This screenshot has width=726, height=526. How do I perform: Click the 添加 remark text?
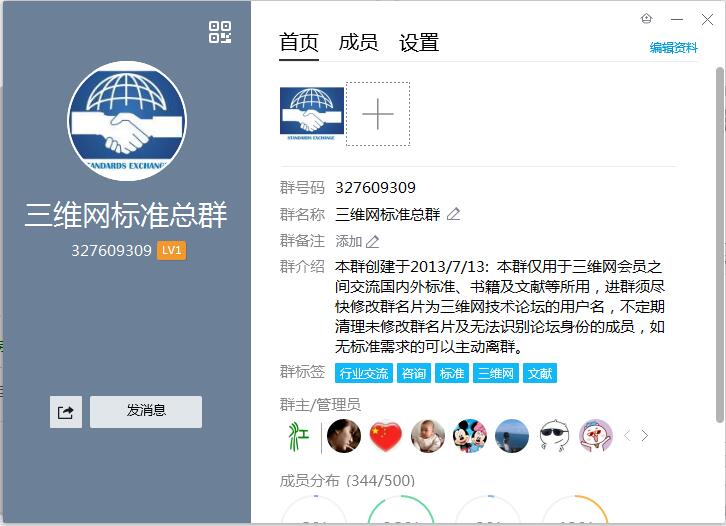(x=349, y=241)
